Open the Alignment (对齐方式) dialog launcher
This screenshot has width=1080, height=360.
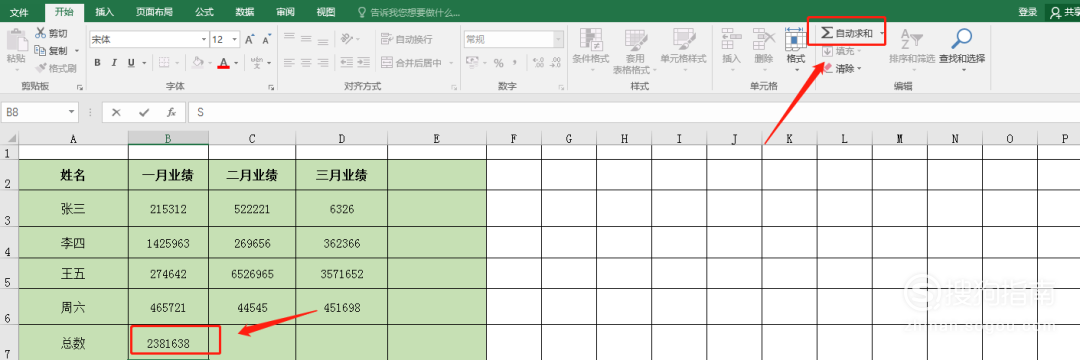(454, 87)
